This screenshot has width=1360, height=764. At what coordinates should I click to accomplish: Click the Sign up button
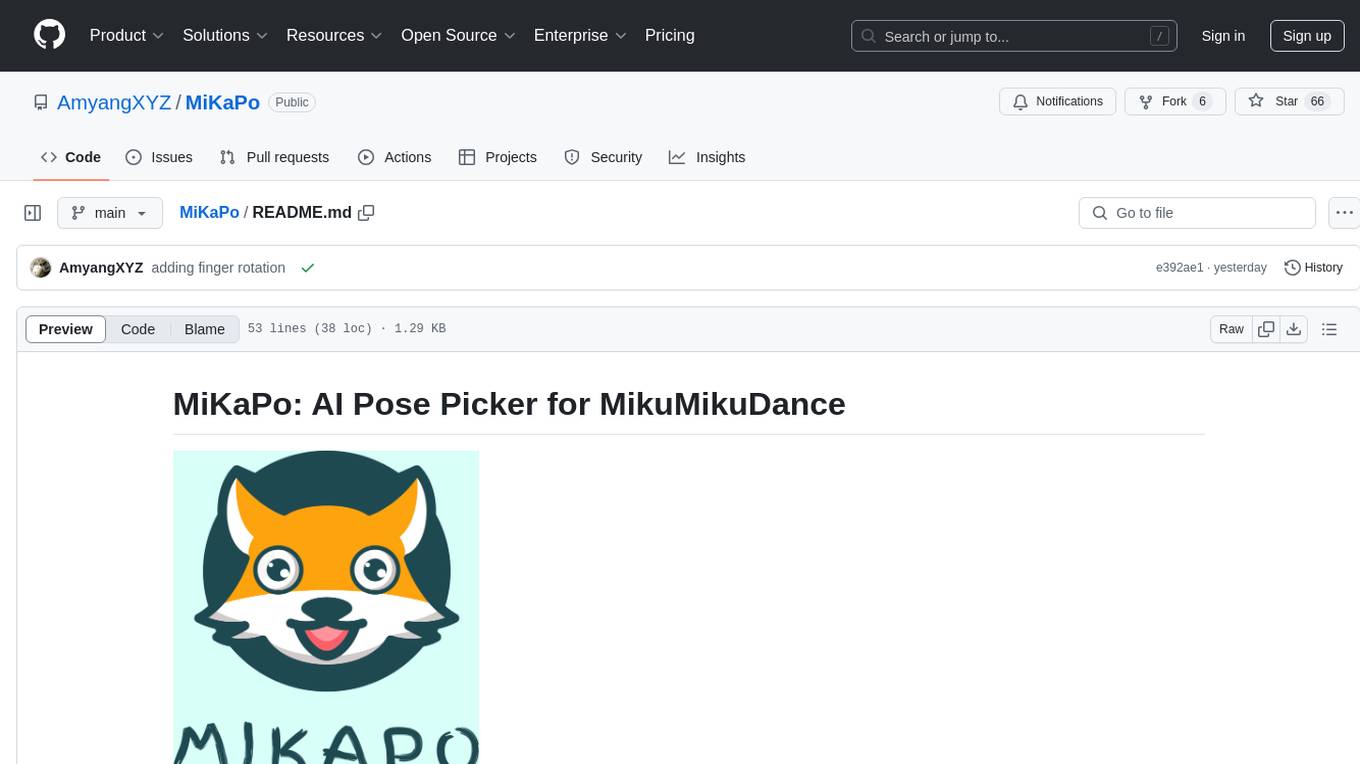coord(1307,36)
